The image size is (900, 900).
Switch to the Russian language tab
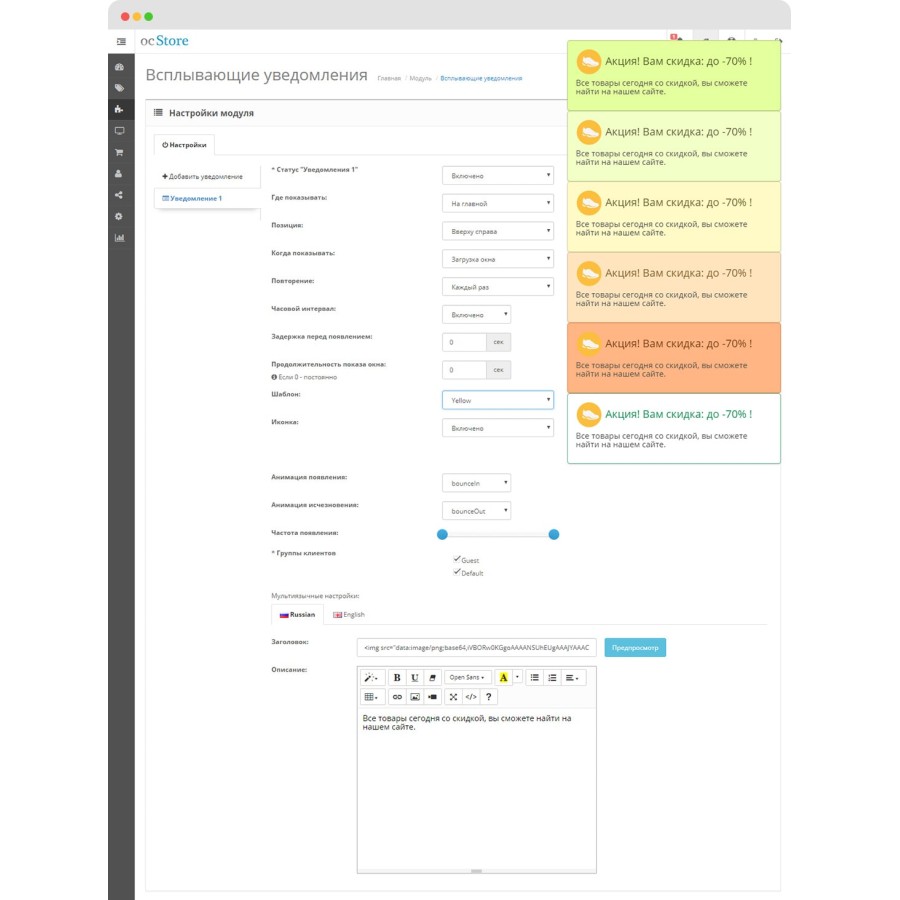pos(297,614)
